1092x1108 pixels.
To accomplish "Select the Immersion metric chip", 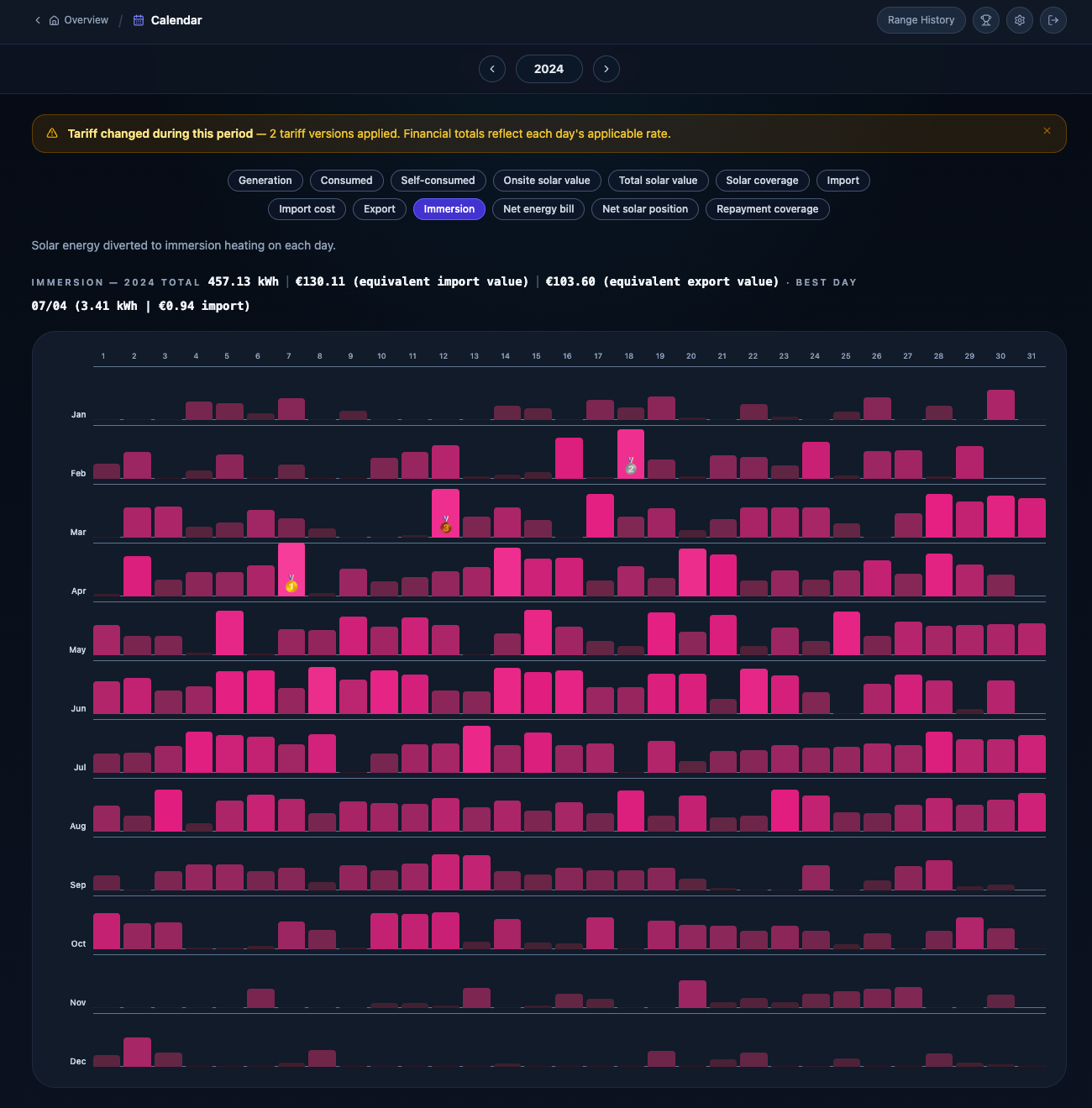I will 449,209.
